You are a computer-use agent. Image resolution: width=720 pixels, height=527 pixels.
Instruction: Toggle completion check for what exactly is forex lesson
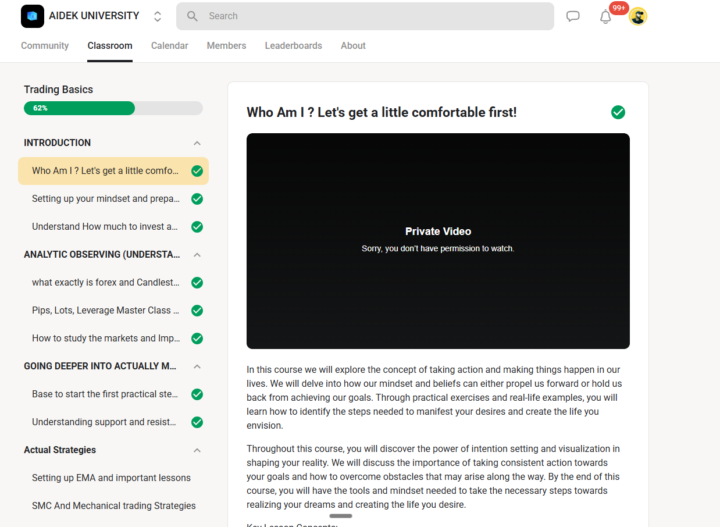pyautogui.click(x=197, y=283)
